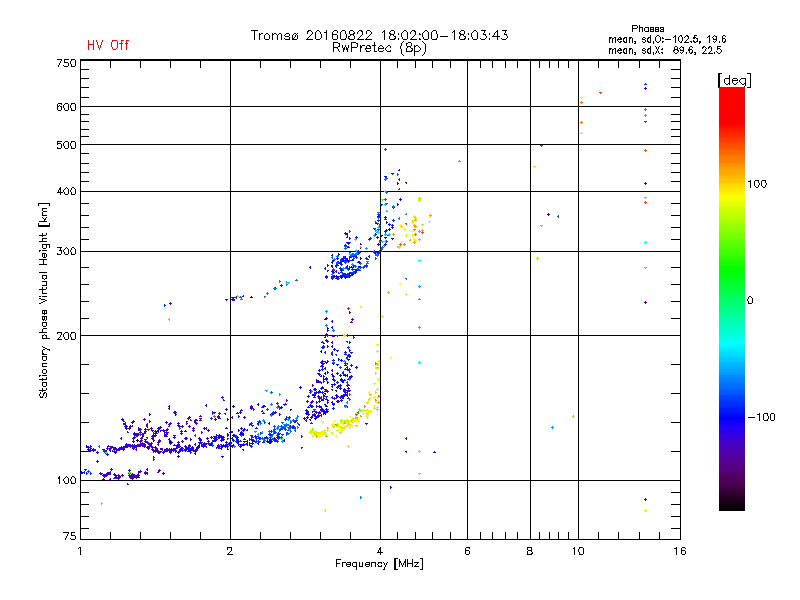This screenshot has height=600, width=800.
Task: Select the 'mean, sd,O:-102.5, 19.6' line
Action: pos(667,39)
